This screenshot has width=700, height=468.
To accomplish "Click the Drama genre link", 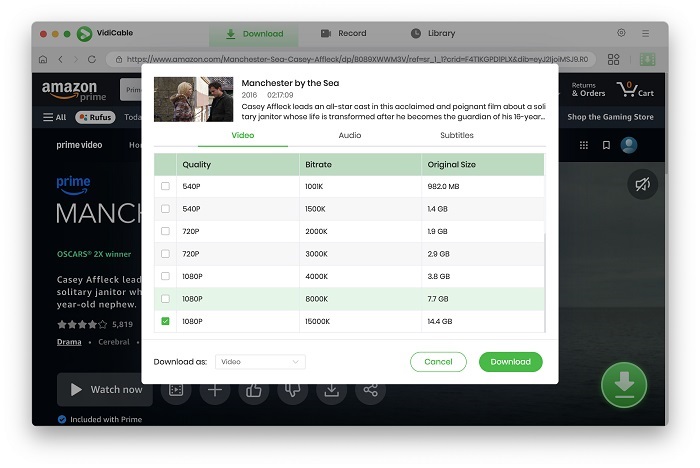I will tap(69, 342).
